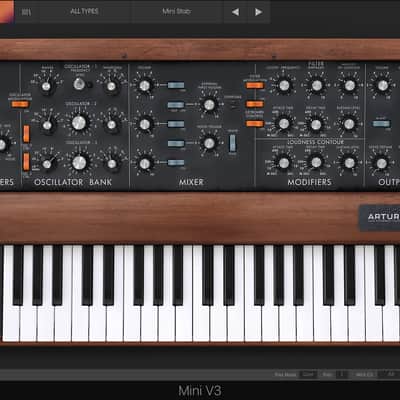The height and width of the screenshot is (400, 400).
Task: Toggle the External Input mixer switch
Action: coord(176,105)
